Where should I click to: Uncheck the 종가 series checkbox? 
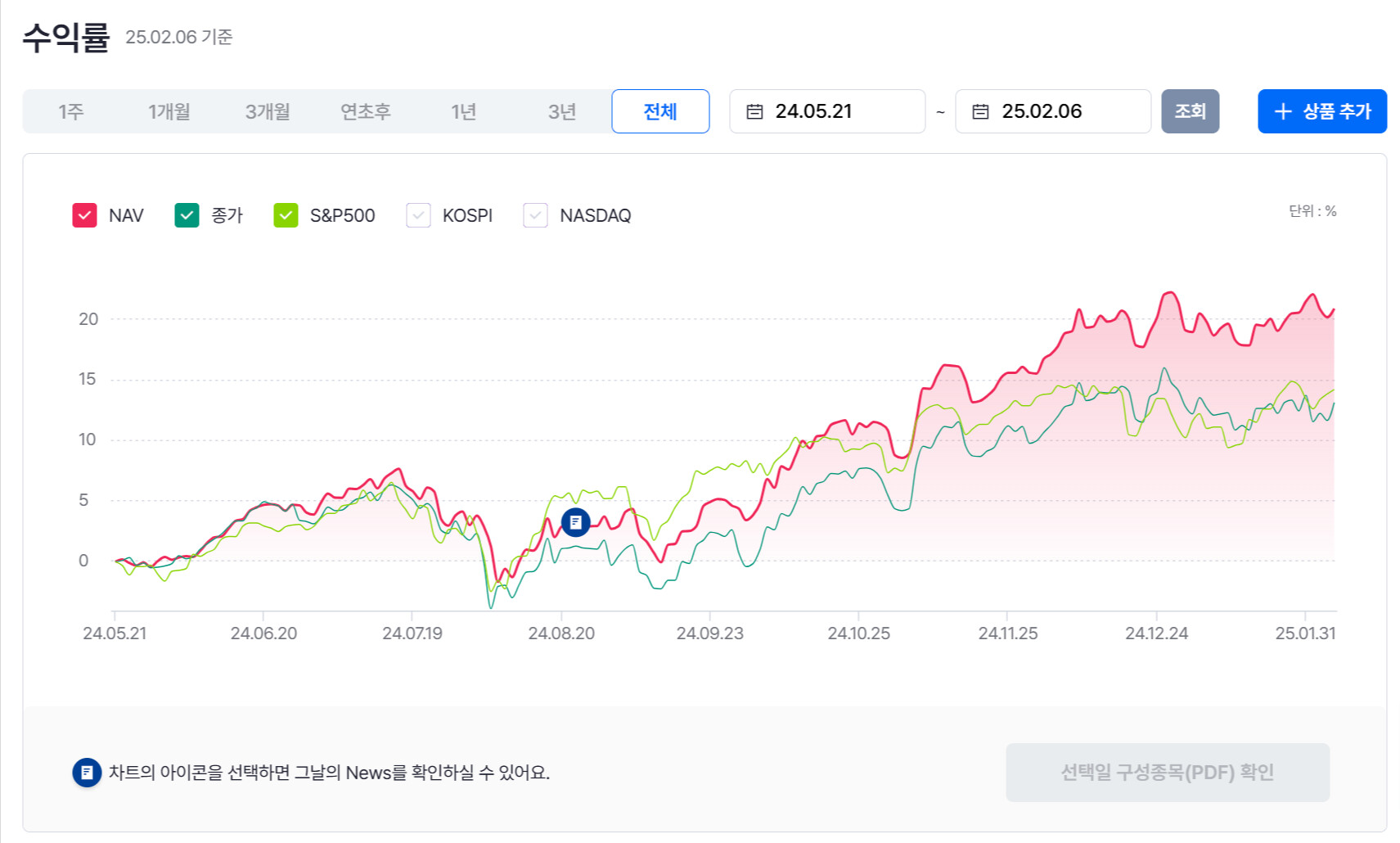click(x=187, y=215)
